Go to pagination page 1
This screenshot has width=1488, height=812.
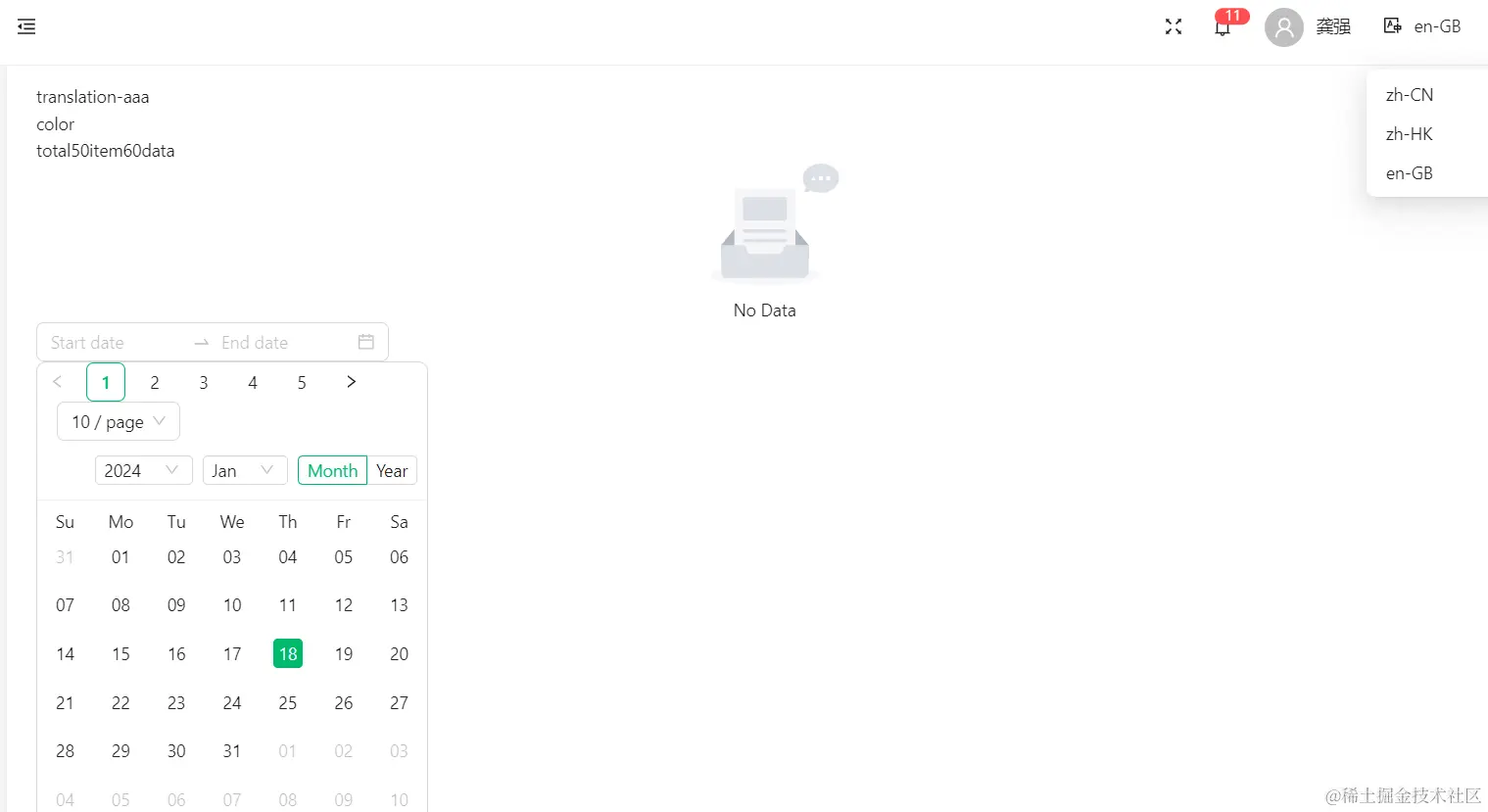[106, 382]
